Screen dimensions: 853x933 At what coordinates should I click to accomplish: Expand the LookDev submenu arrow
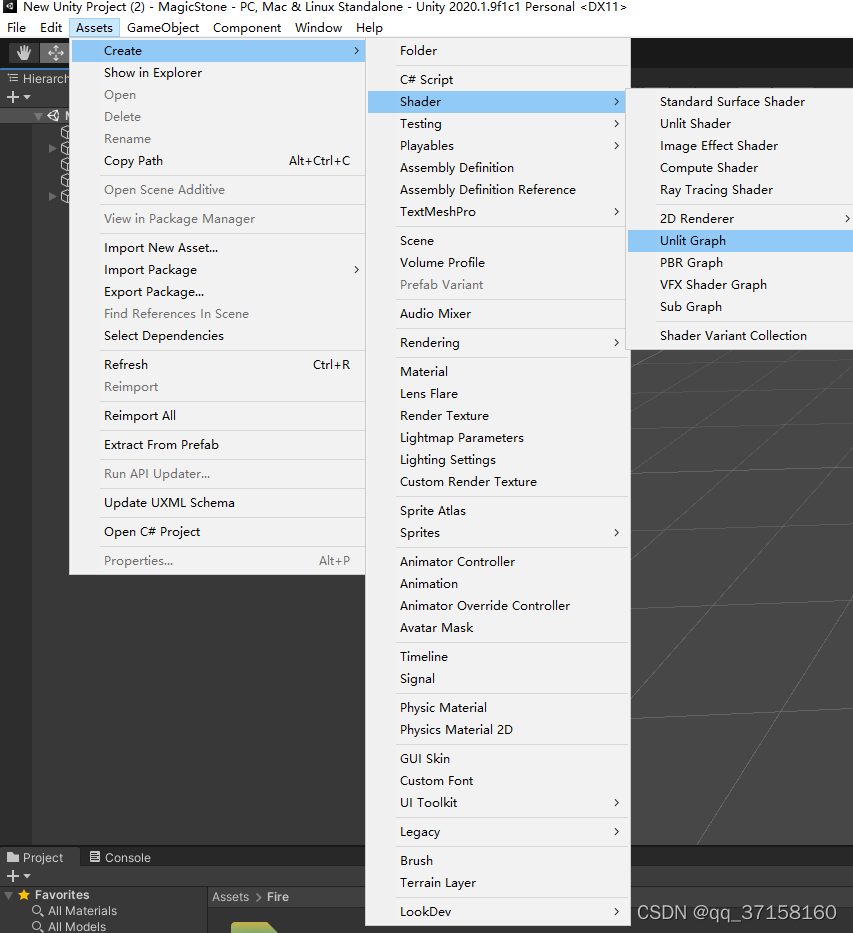click(616, 912)
